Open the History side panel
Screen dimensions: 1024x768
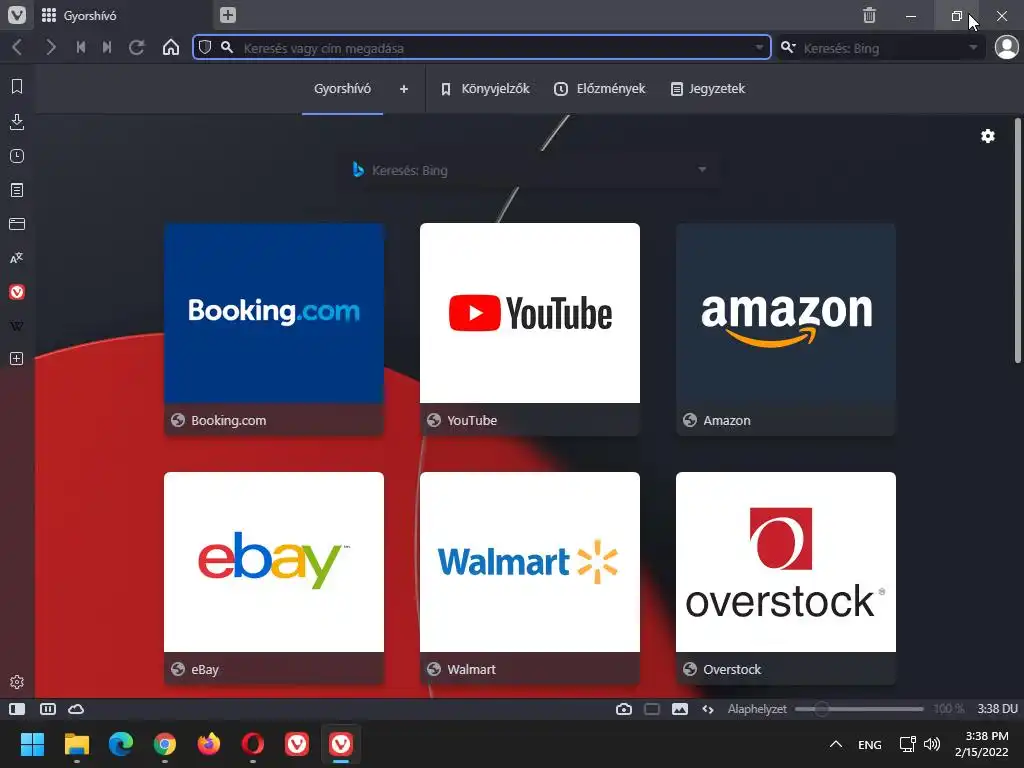(17, 156)
